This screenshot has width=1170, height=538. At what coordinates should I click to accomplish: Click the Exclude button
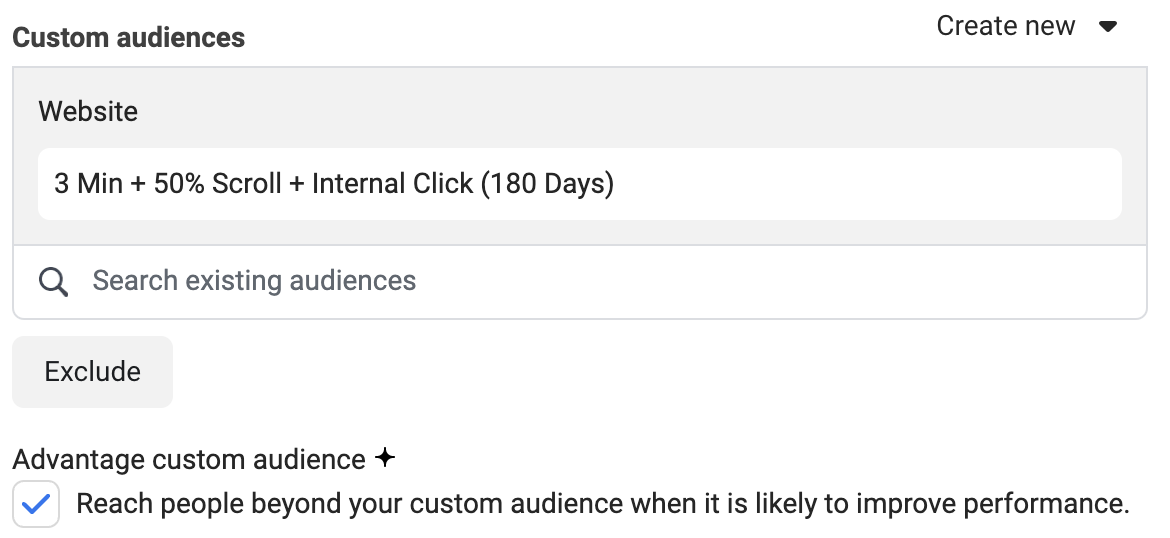coord(93,372)
